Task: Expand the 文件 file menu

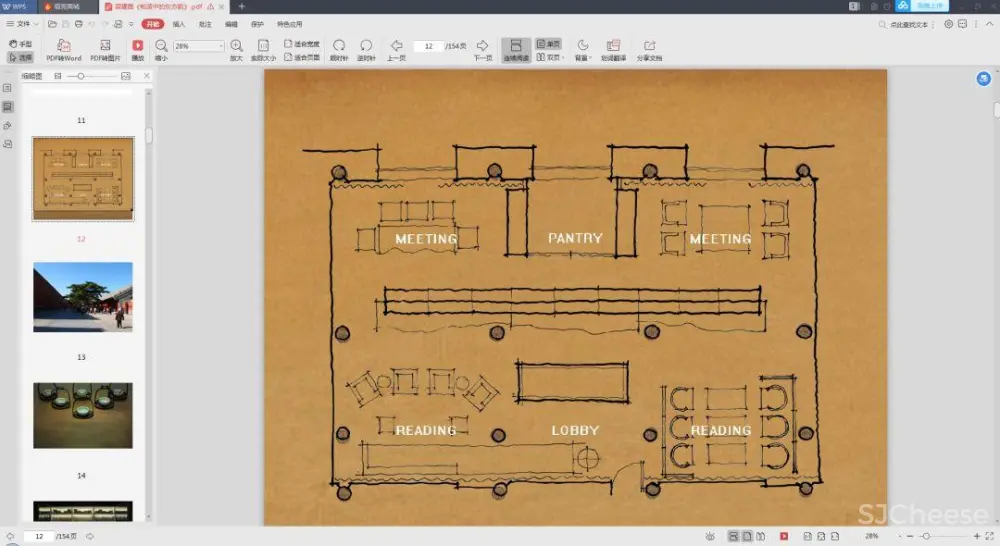Action: [x=22, y=23]
